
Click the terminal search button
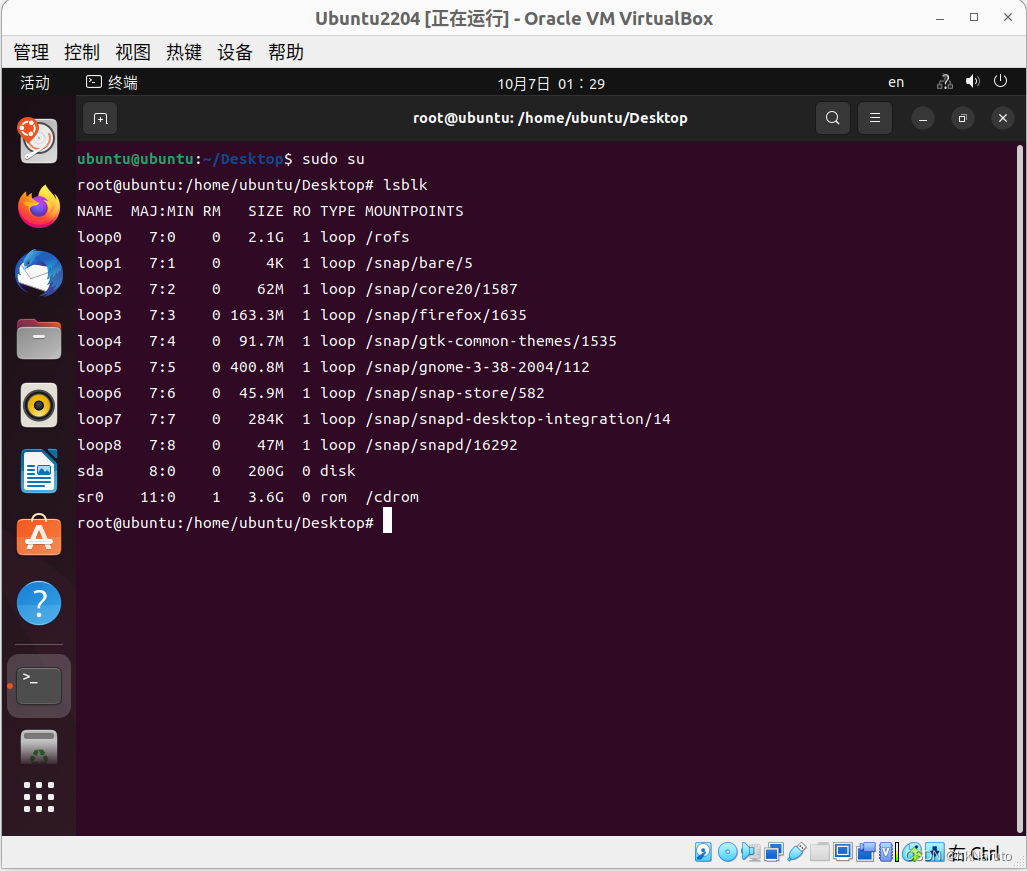tap(832, 118)
